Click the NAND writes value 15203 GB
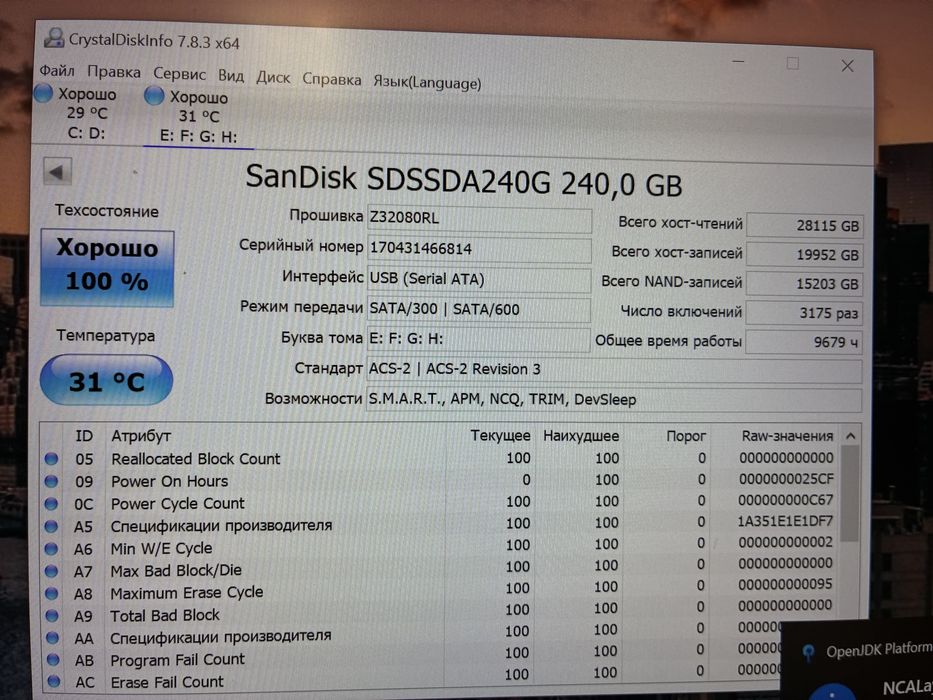 click(804, 284)
